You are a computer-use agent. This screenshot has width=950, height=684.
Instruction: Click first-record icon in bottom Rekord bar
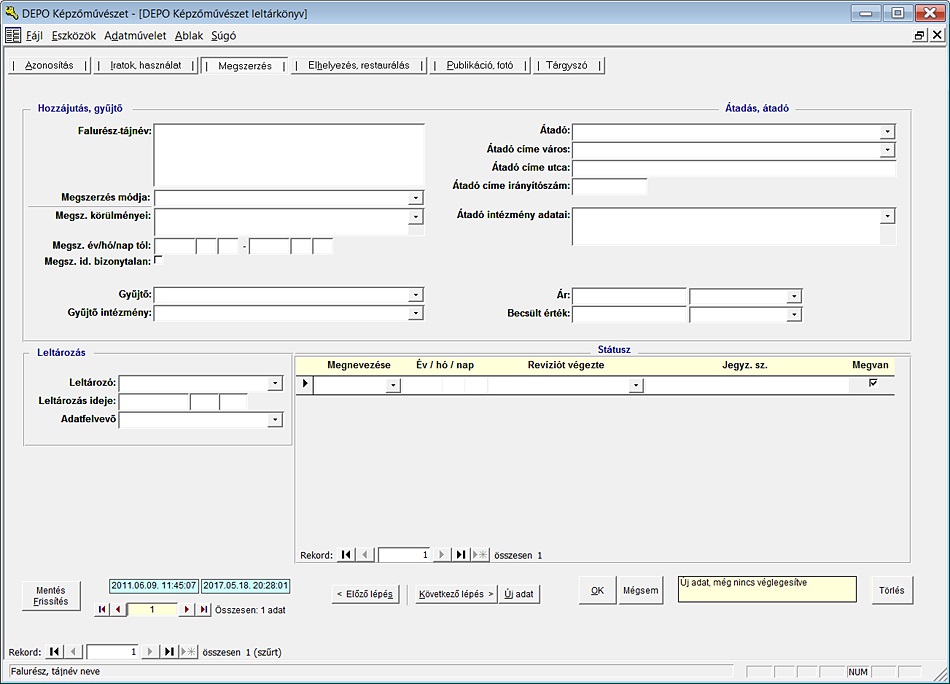(x=55, y=652)
